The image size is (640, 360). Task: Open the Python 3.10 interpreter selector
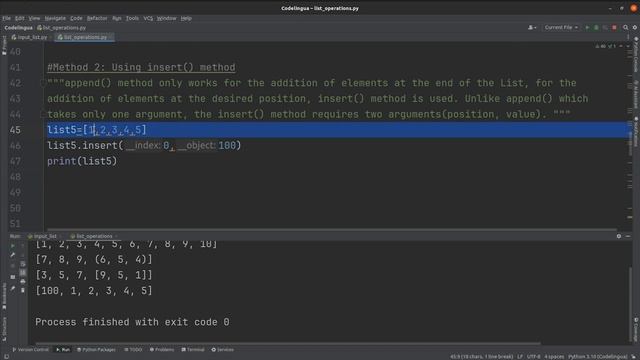598,357
